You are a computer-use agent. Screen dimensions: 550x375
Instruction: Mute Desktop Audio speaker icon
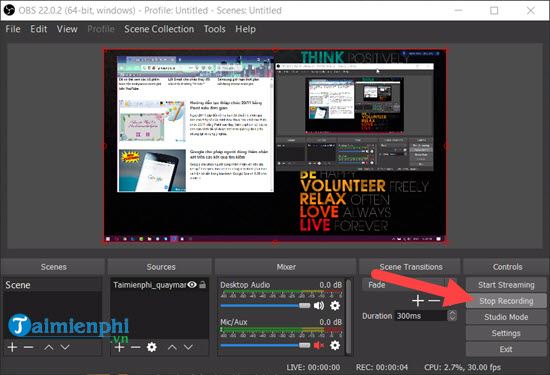[x=318, y=306]
